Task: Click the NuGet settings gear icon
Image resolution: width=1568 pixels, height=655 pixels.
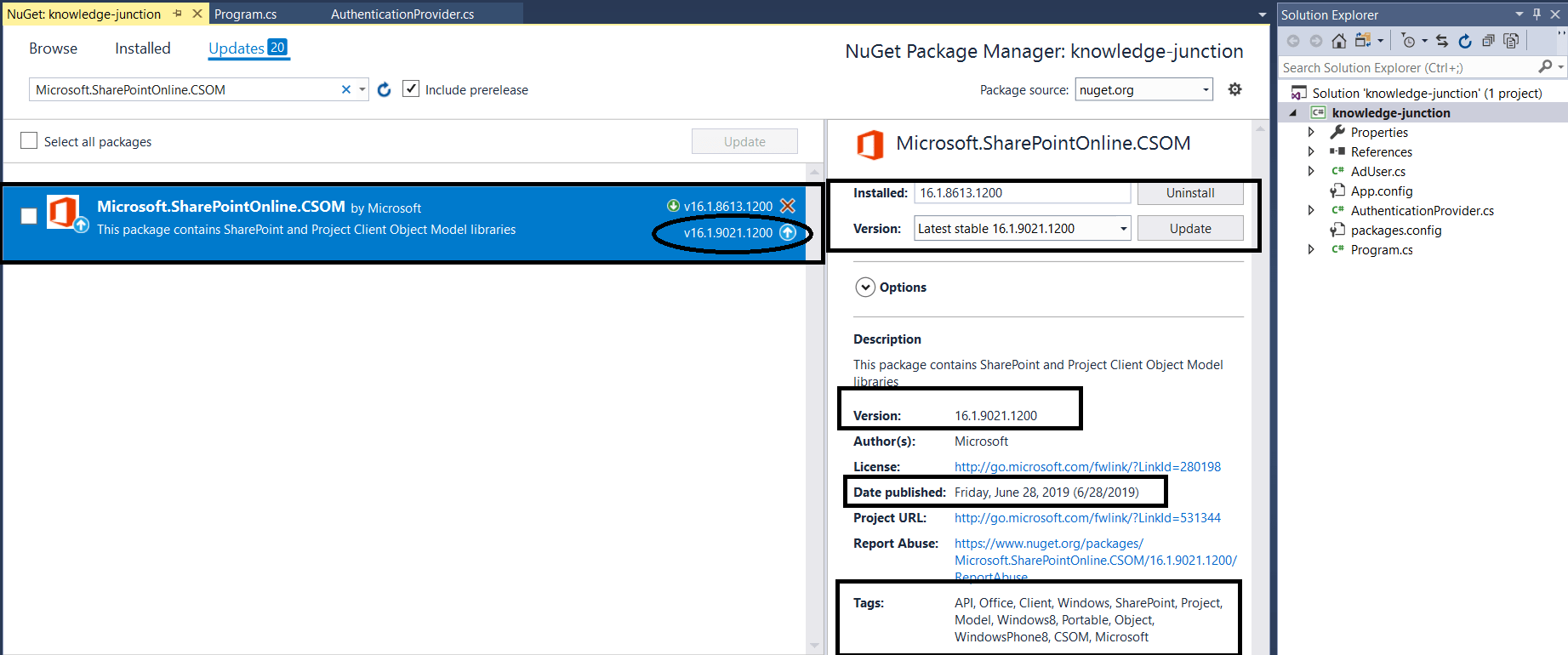Action: point(1235,89)
